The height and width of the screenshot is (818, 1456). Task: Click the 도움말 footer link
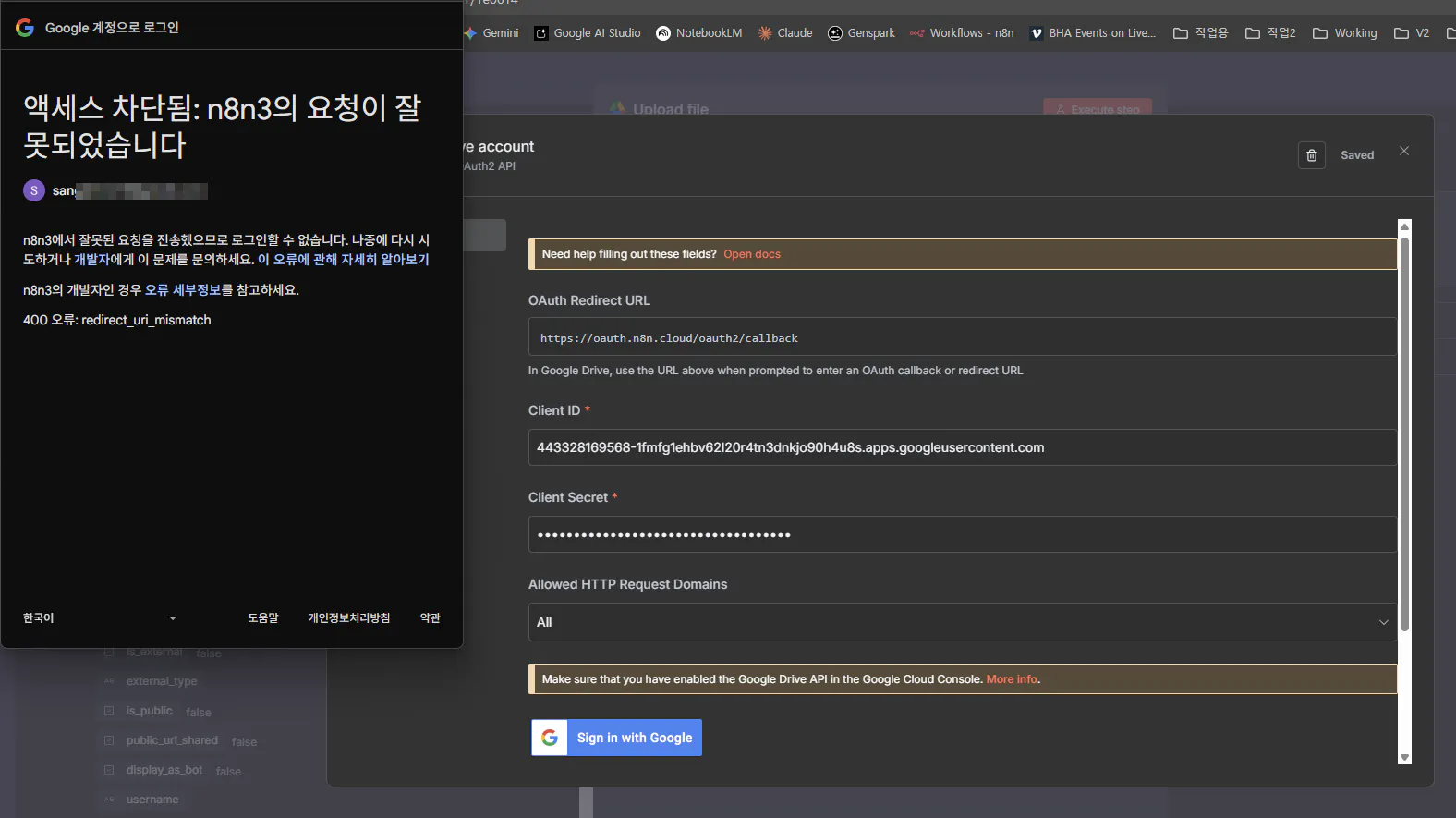coord(263,617)
